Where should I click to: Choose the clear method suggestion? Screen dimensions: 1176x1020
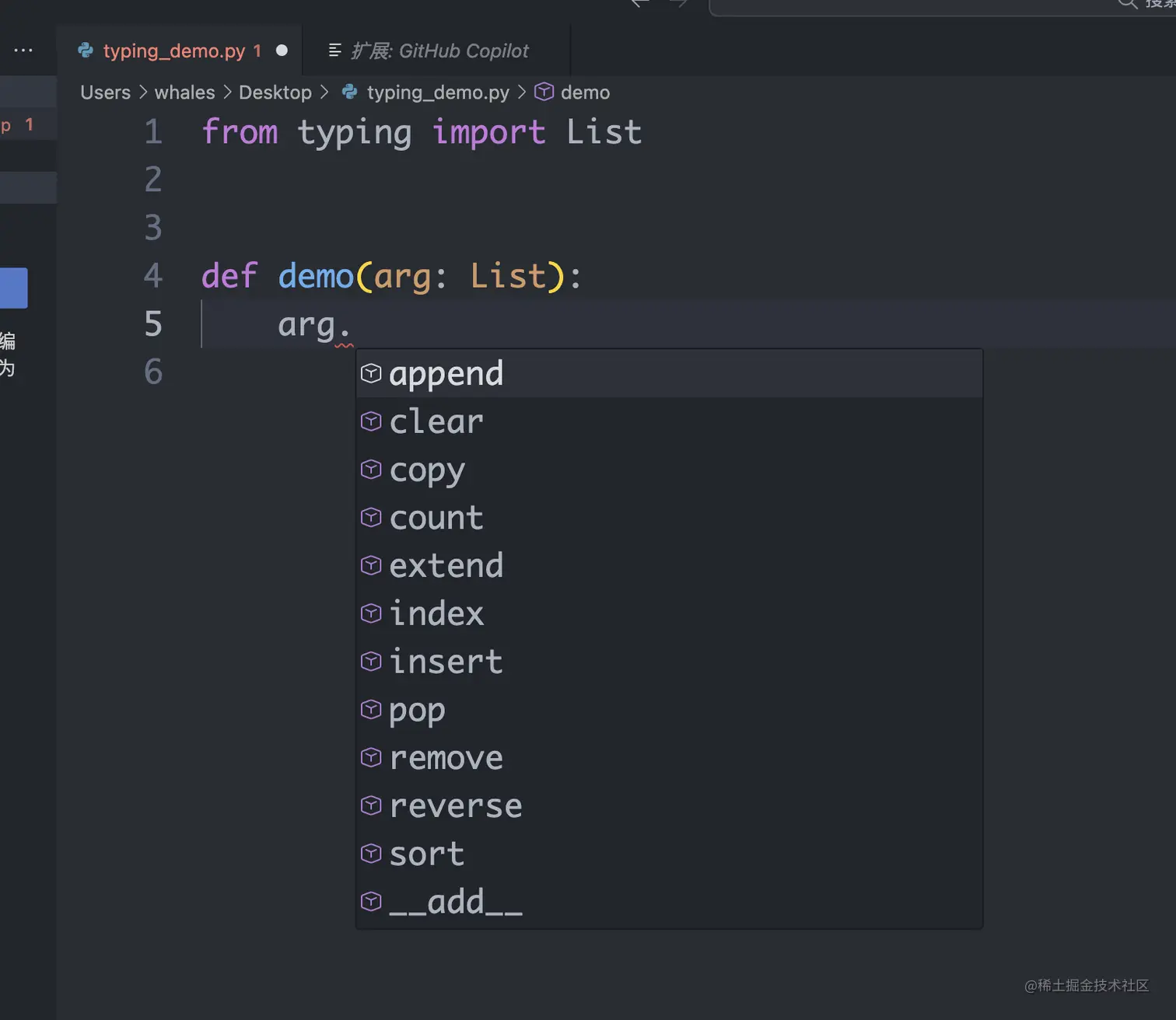click(669, 422)
